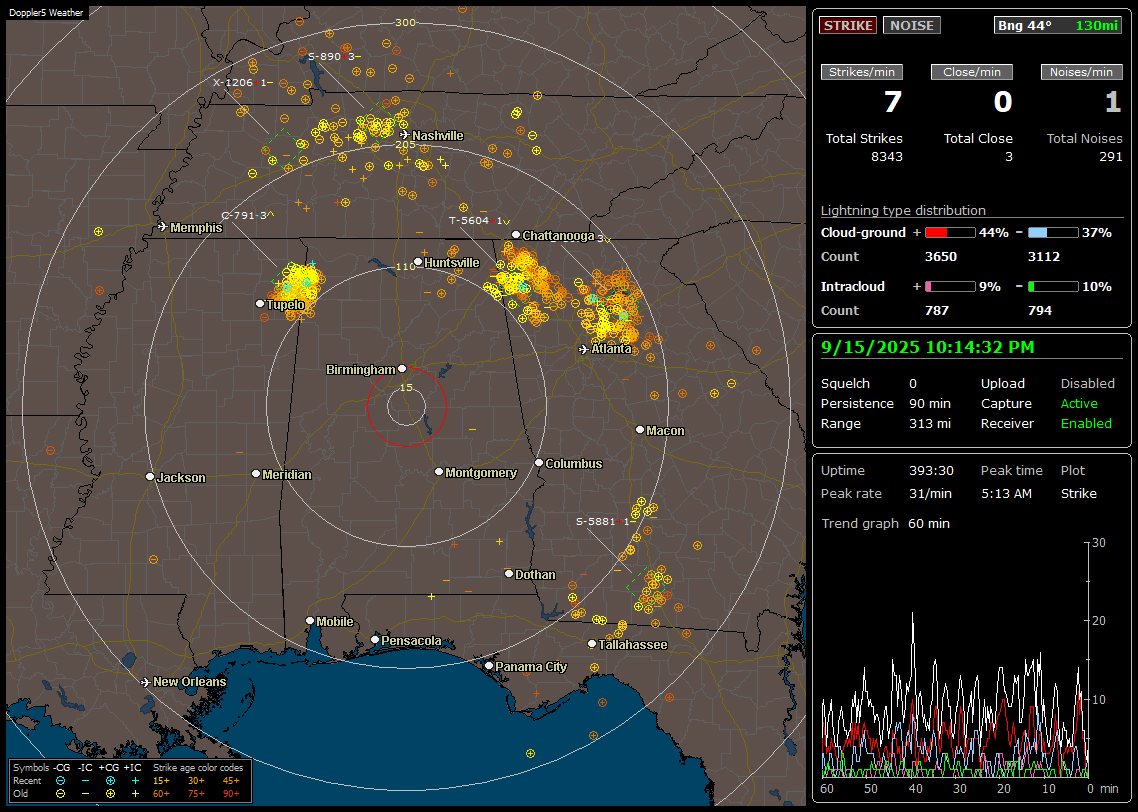The height and width of the screenshot is (812, 1138).
Task: Click the Old +CG legend symbol
Action: [110, 794]
